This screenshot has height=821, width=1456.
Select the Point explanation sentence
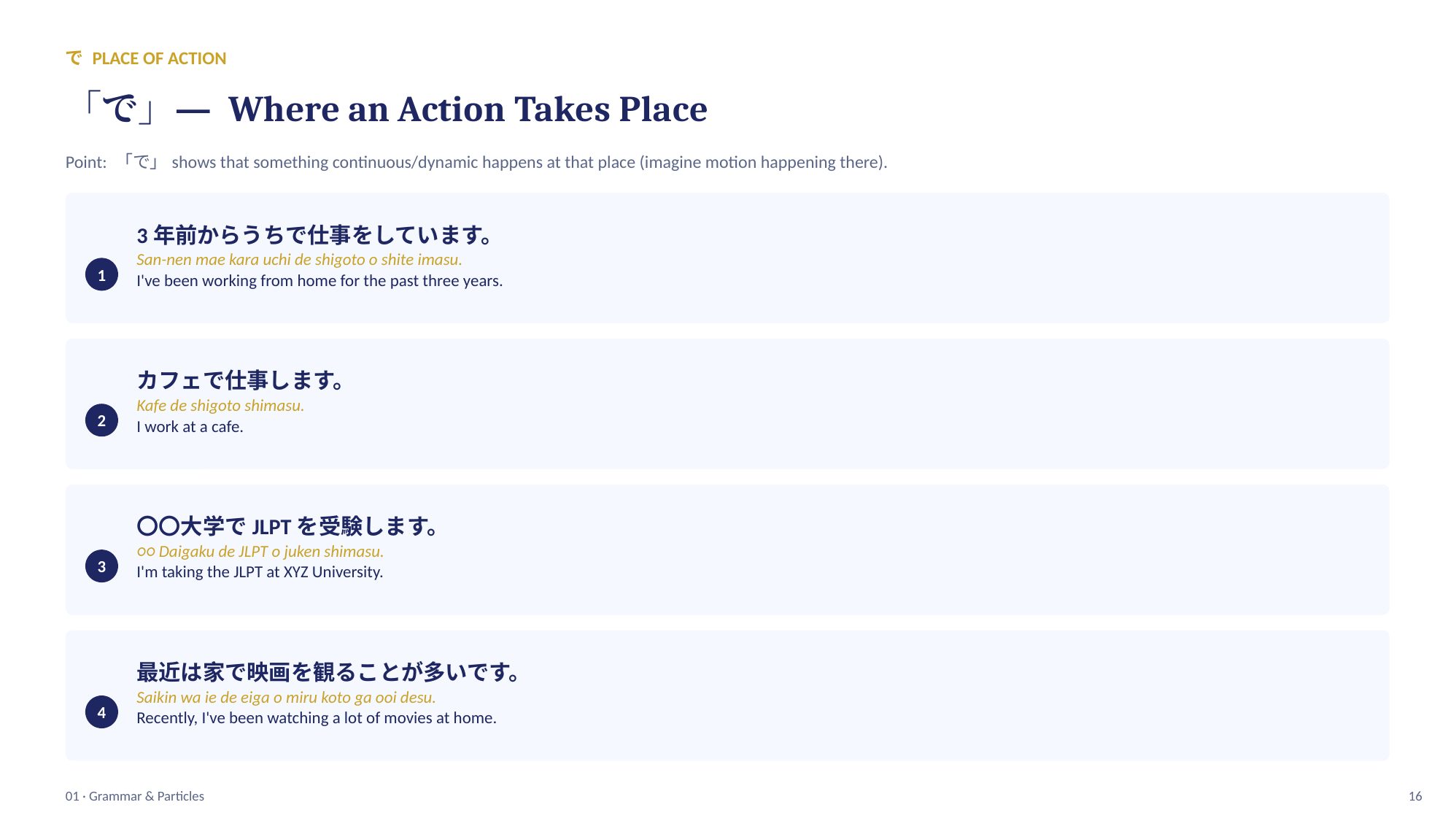click(x=476, y=162)
